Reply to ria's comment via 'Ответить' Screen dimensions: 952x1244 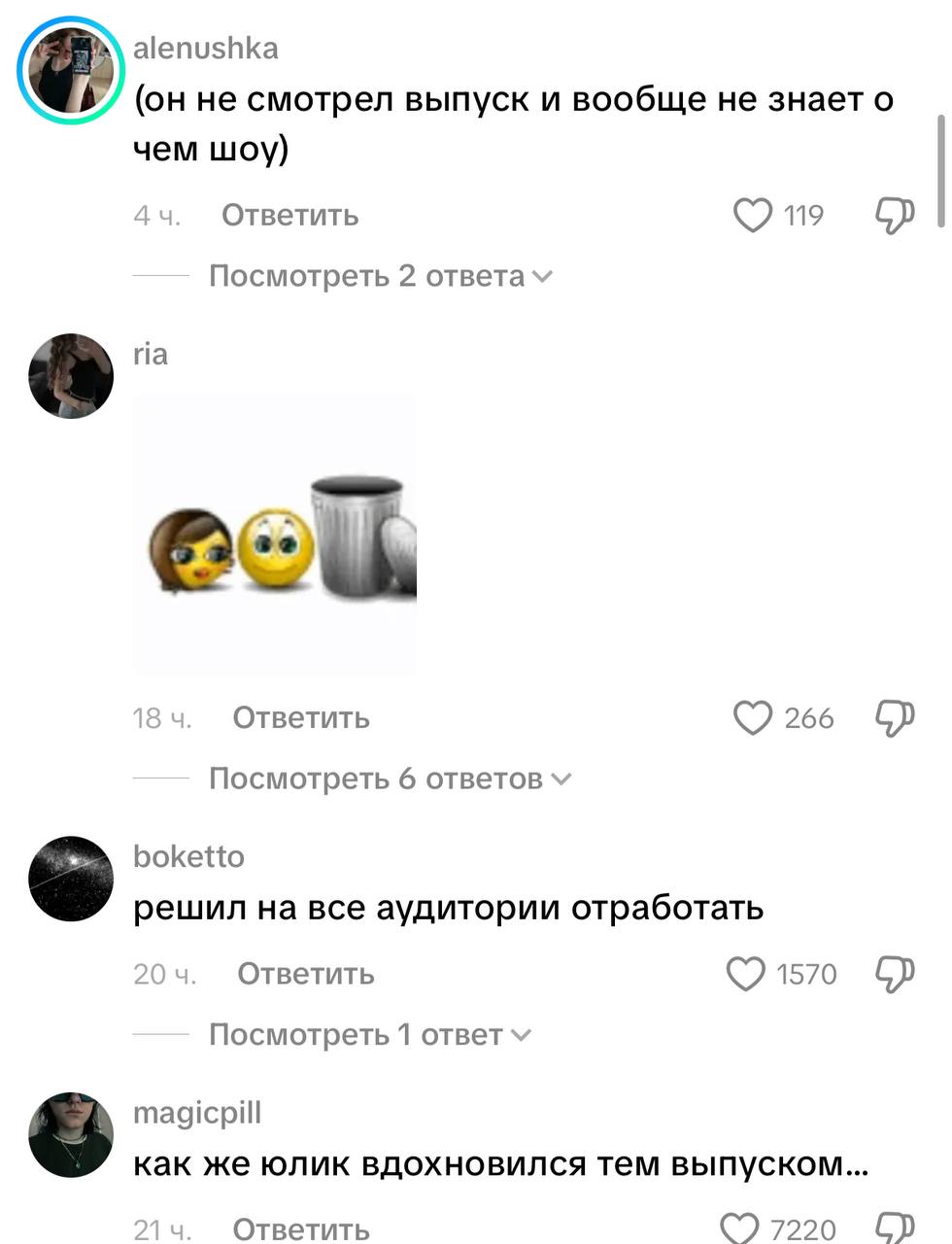point(301,718)
